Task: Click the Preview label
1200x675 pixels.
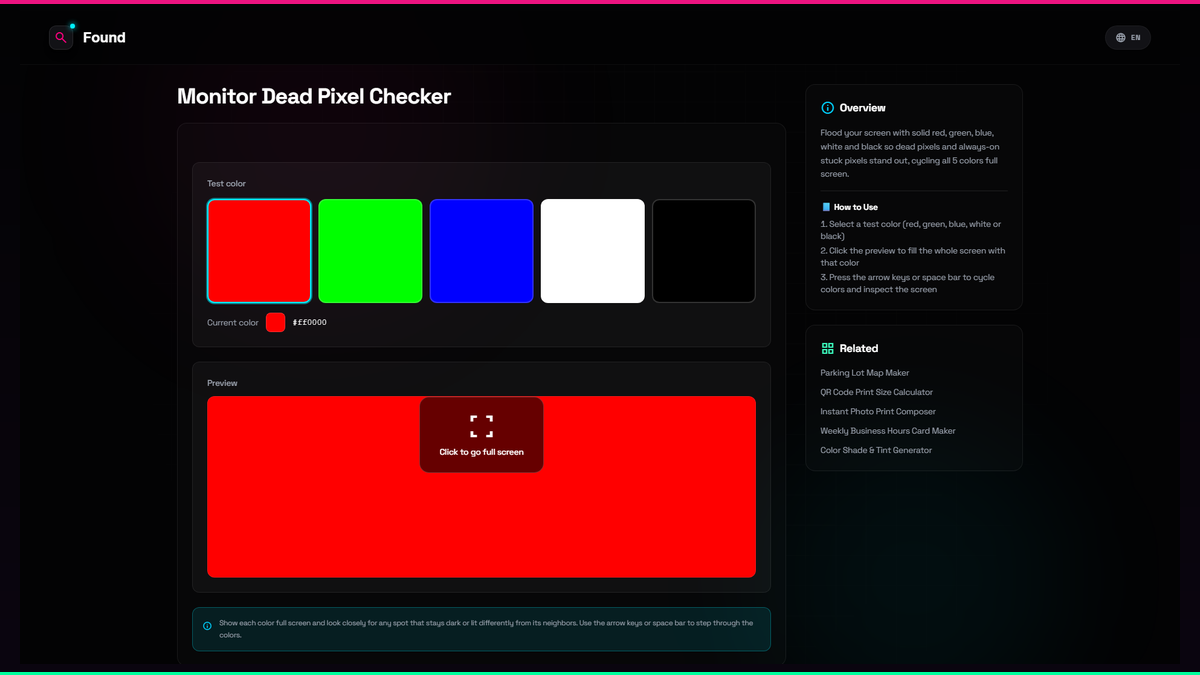Action: click(222, 383)
